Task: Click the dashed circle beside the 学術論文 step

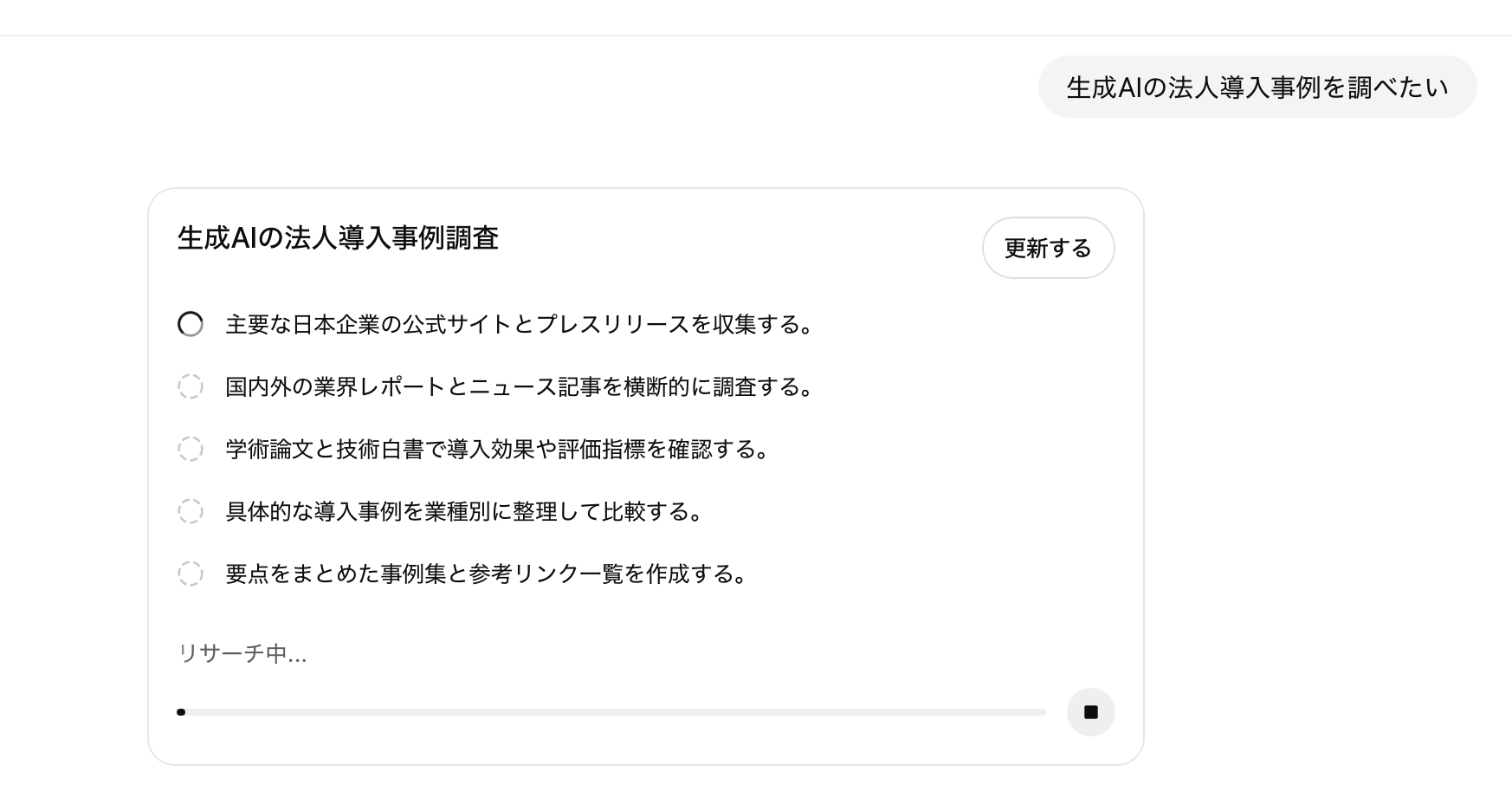Action: [191, 449]
